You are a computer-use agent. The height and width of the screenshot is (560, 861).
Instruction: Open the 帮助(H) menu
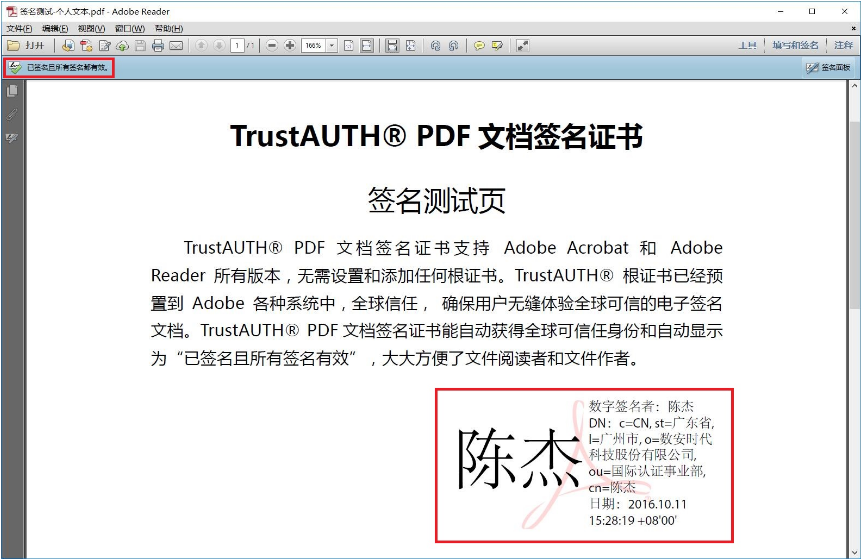click(169, 29)
